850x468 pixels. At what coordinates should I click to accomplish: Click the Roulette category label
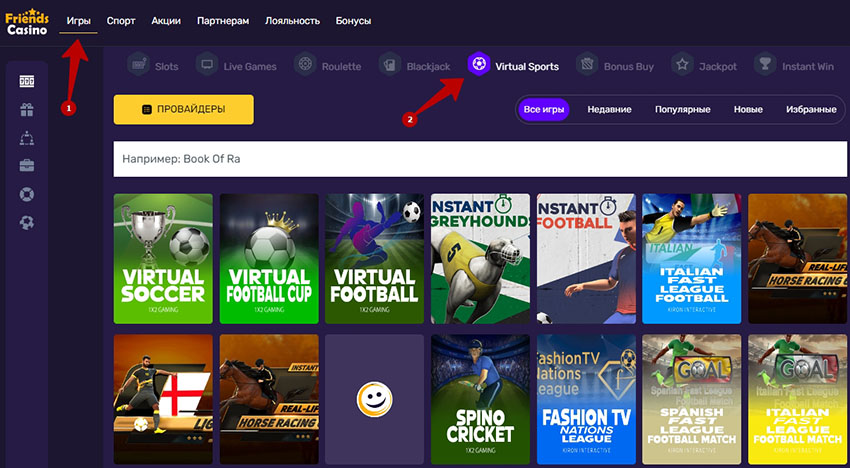pos(342,67)
